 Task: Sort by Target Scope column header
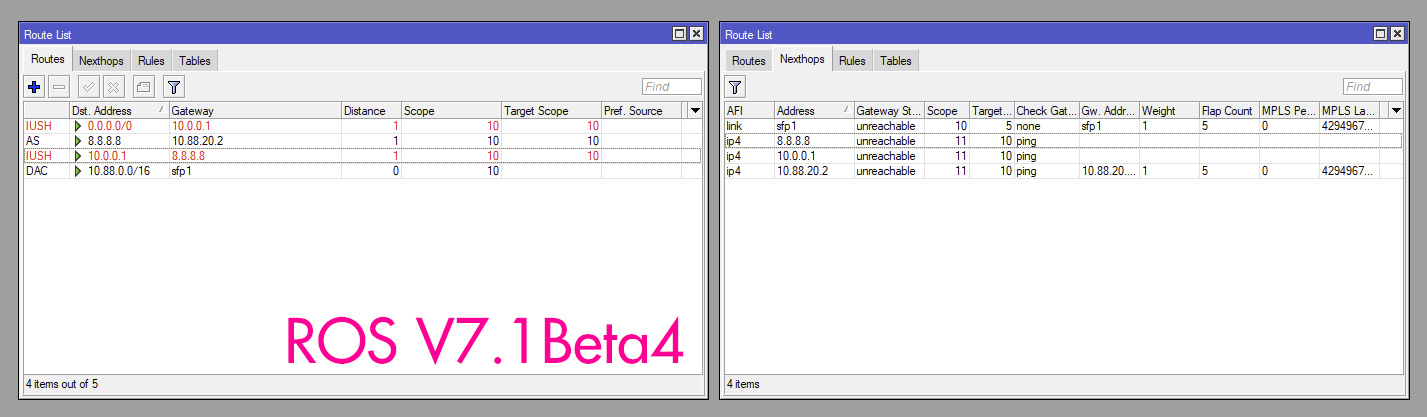click(x=551, y=110)
